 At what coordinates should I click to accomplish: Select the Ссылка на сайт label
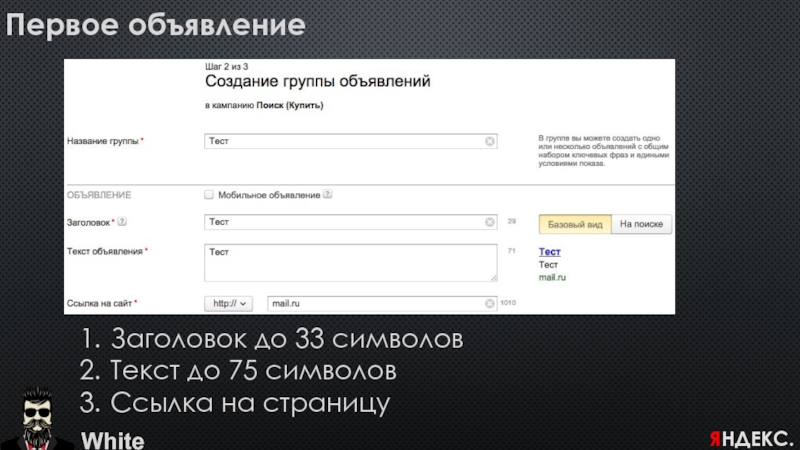99,303
